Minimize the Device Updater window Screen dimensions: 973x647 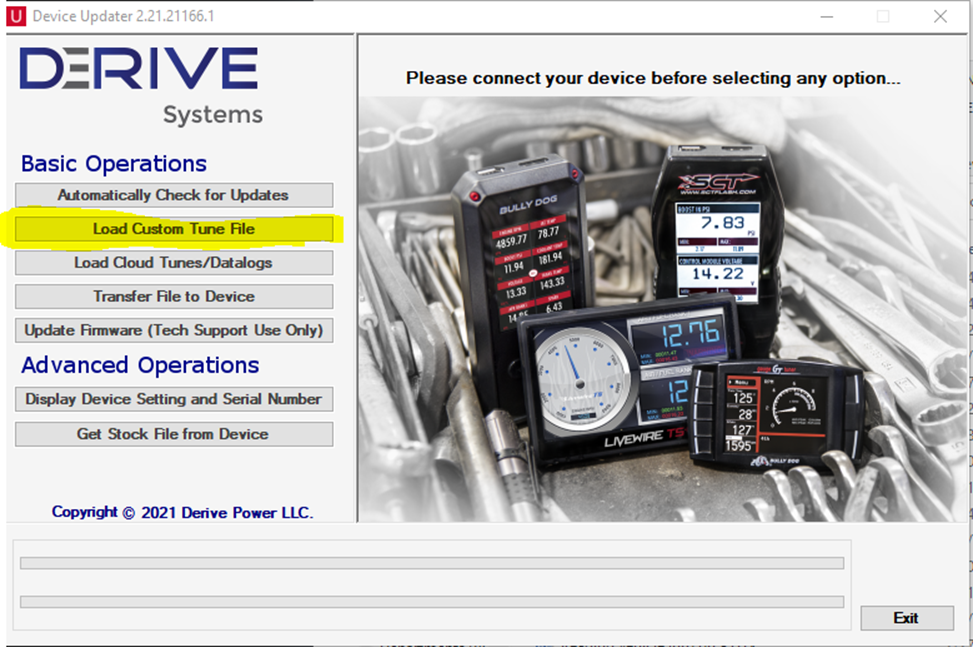[x=827, y=17]
